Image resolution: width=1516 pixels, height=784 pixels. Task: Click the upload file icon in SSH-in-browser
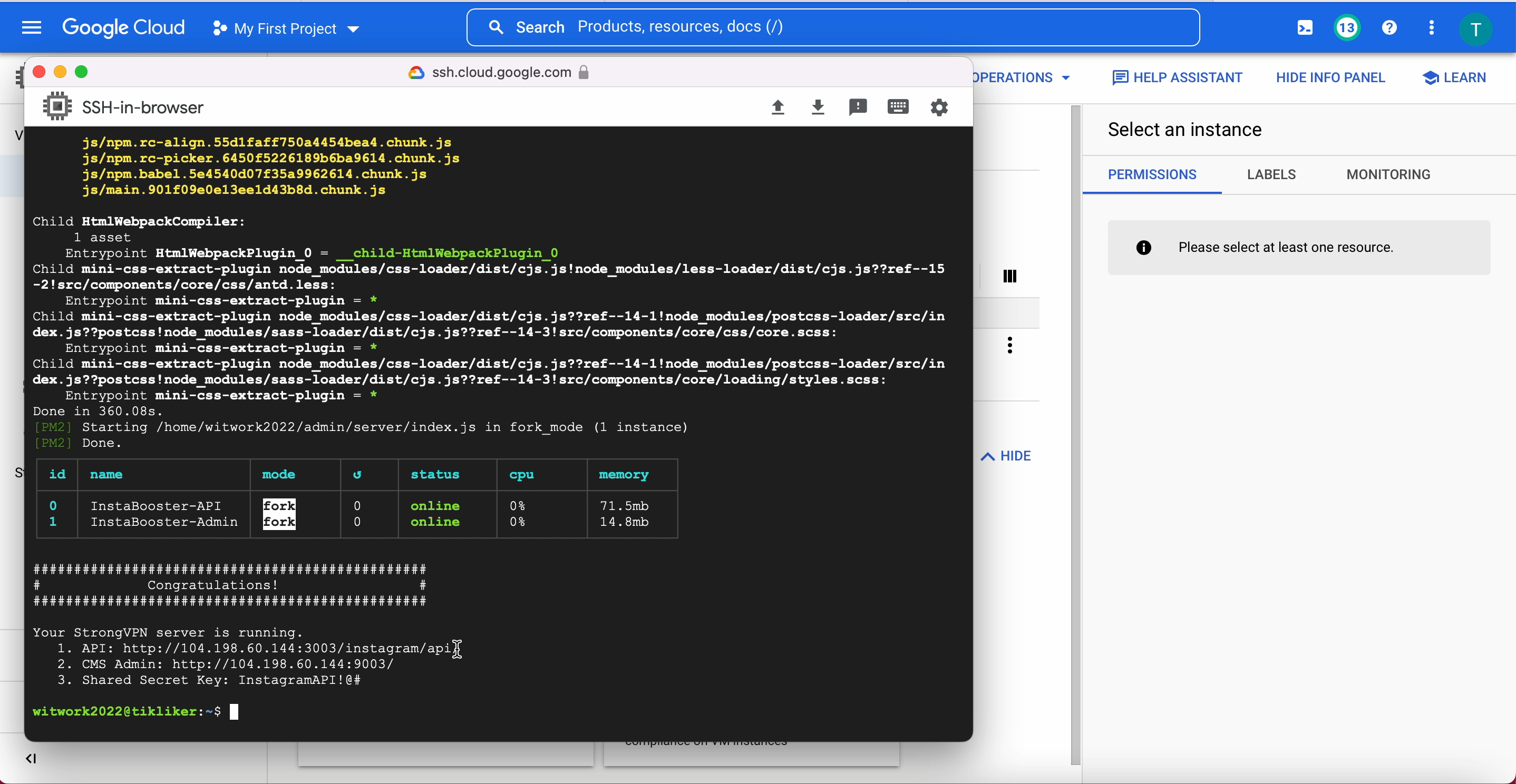pos(778,107)
